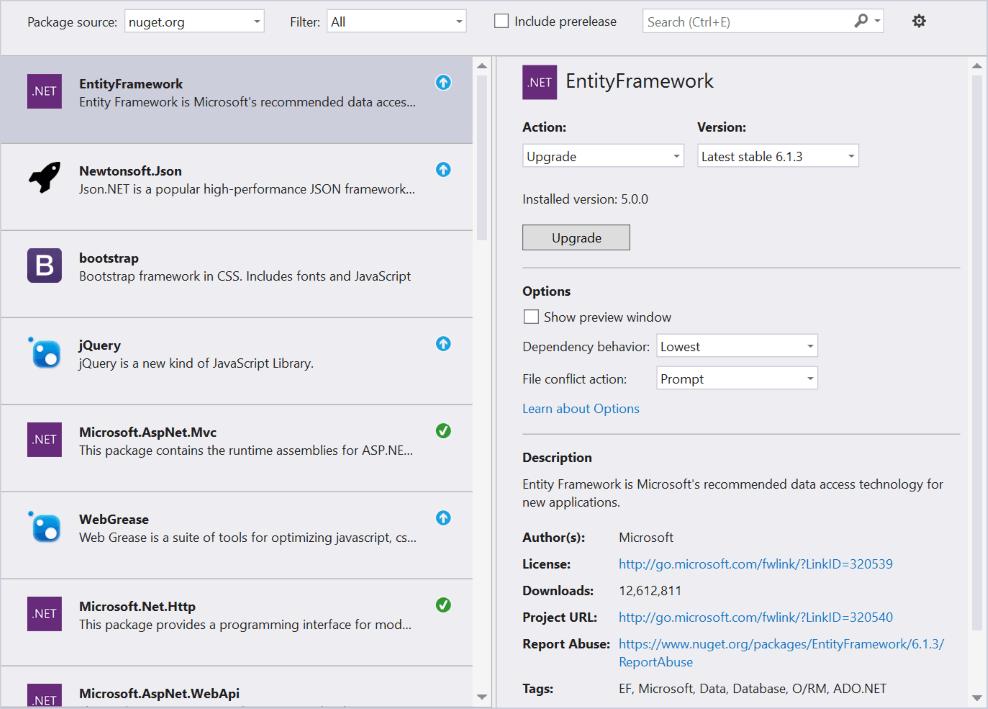The height and width of the screenshot is (709, 988).
Task: Click the settings gear icon
Action: [x=919, y=21]
